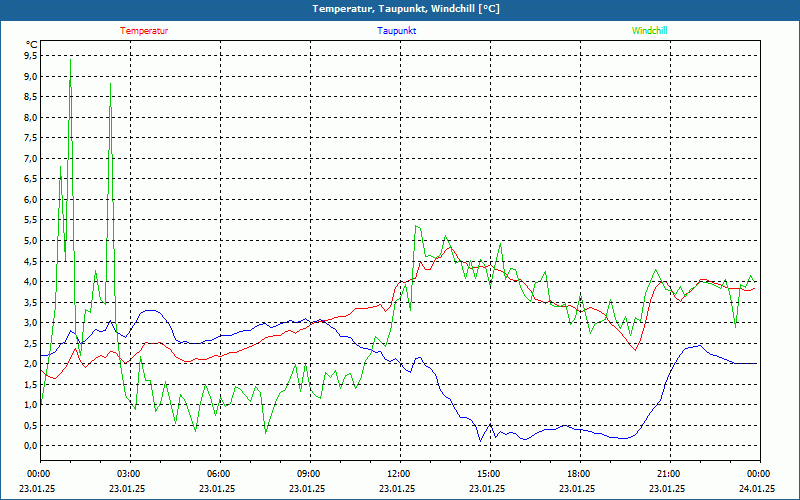Click the 06:00 time label on x-axis
The width and height of the screenshot is (800, 500).
(218, 474)
